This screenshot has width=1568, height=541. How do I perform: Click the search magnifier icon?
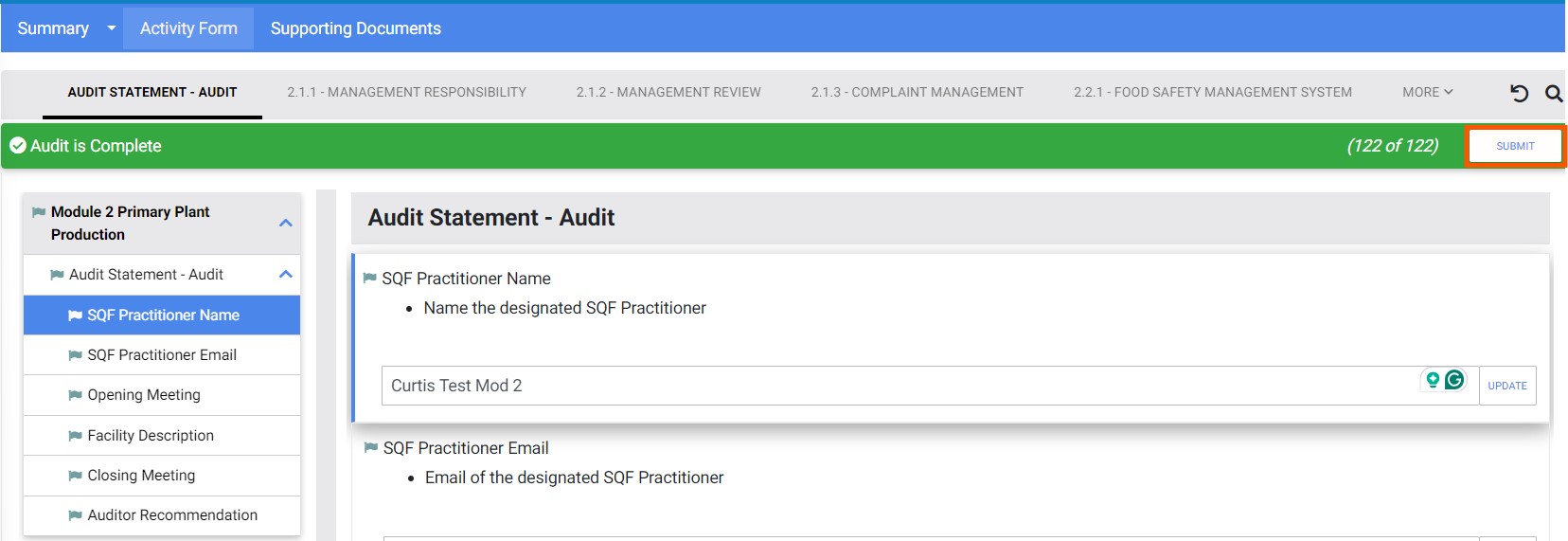1554,93
